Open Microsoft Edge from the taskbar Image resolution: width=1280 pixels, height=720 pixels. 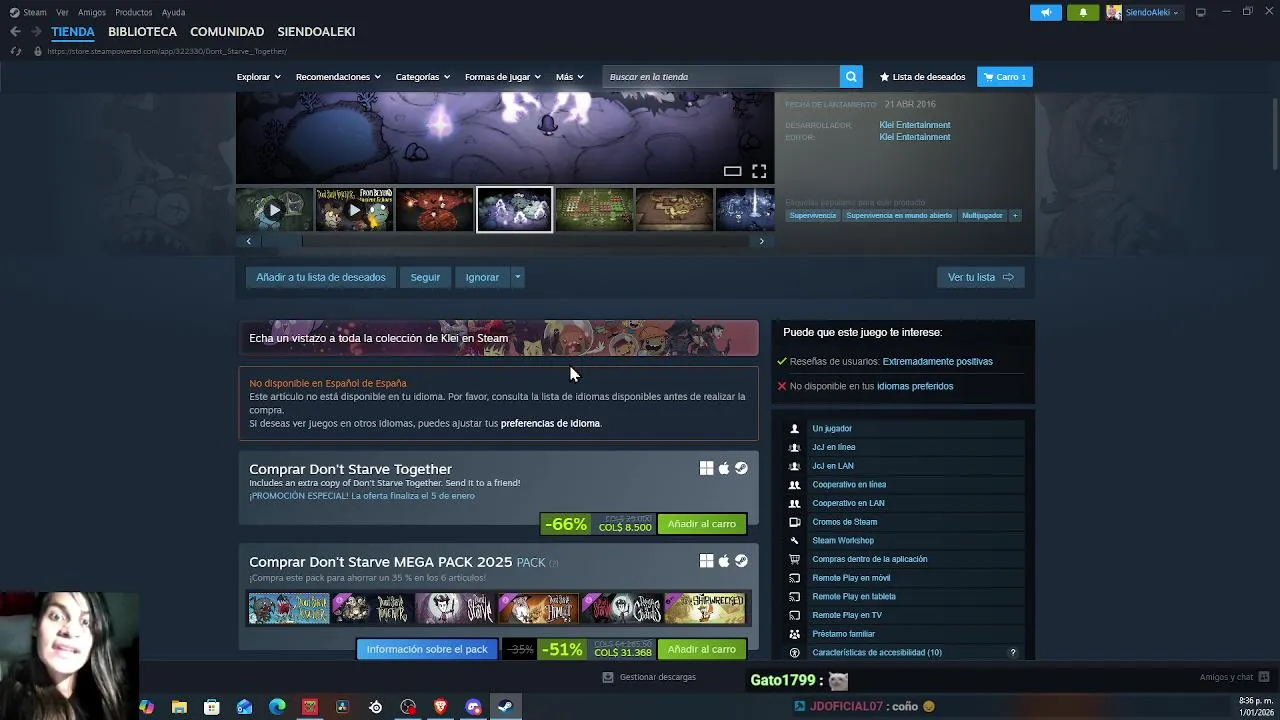click(277, 707)
